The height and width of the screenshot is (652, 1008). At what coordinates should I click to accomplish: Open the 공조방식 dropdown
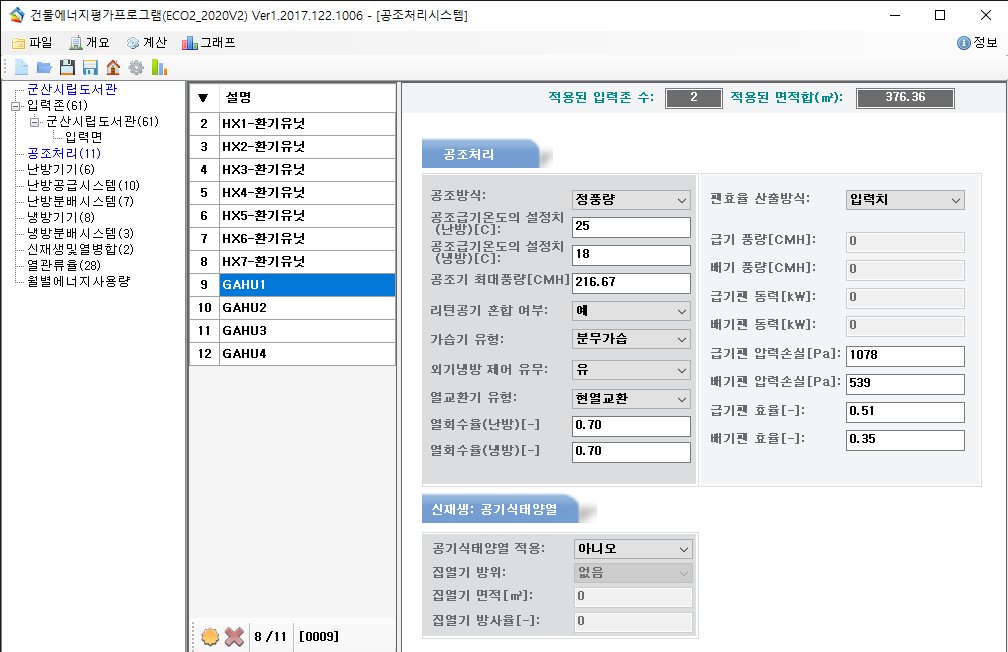coord(630,199)
